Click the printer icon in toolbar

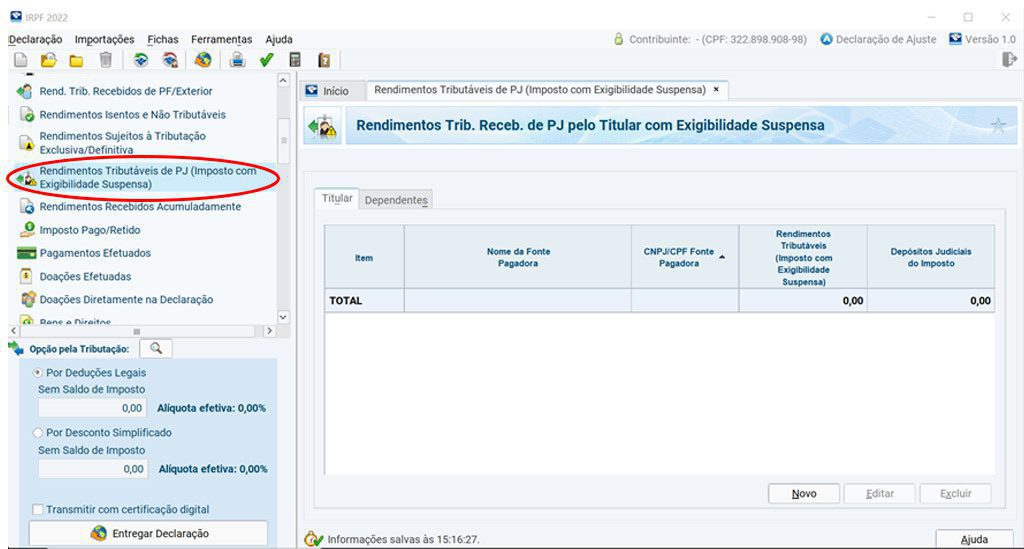click(237, 61)
